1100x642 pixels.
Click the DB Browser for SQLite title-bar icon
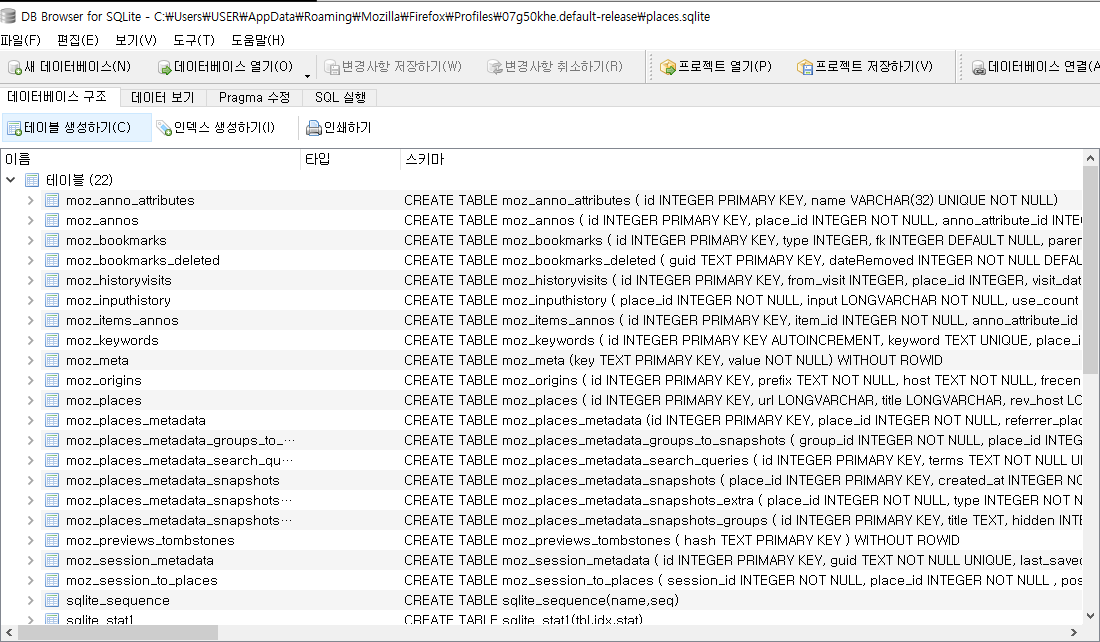click(x=8, y=15)
